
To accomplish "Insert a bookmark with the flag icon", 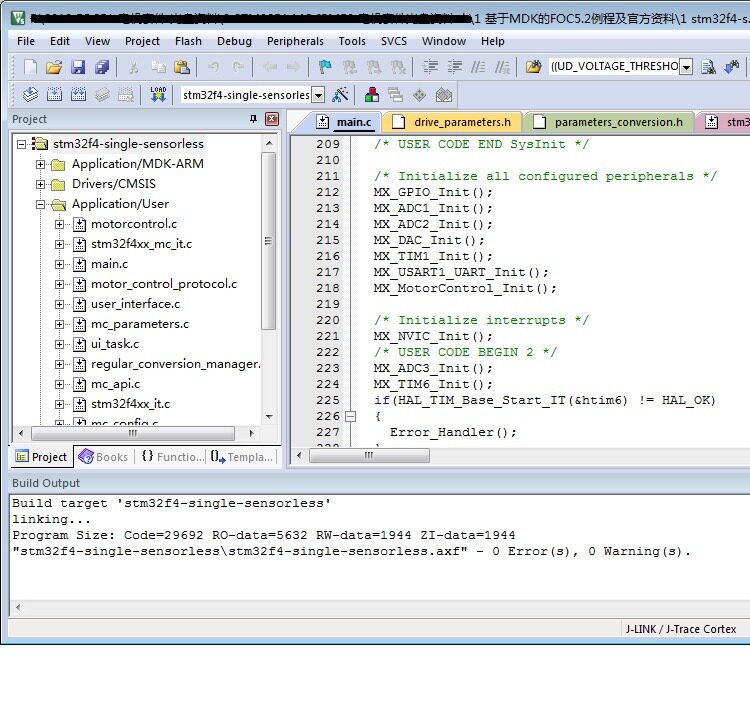I will [x=325, y=67].
